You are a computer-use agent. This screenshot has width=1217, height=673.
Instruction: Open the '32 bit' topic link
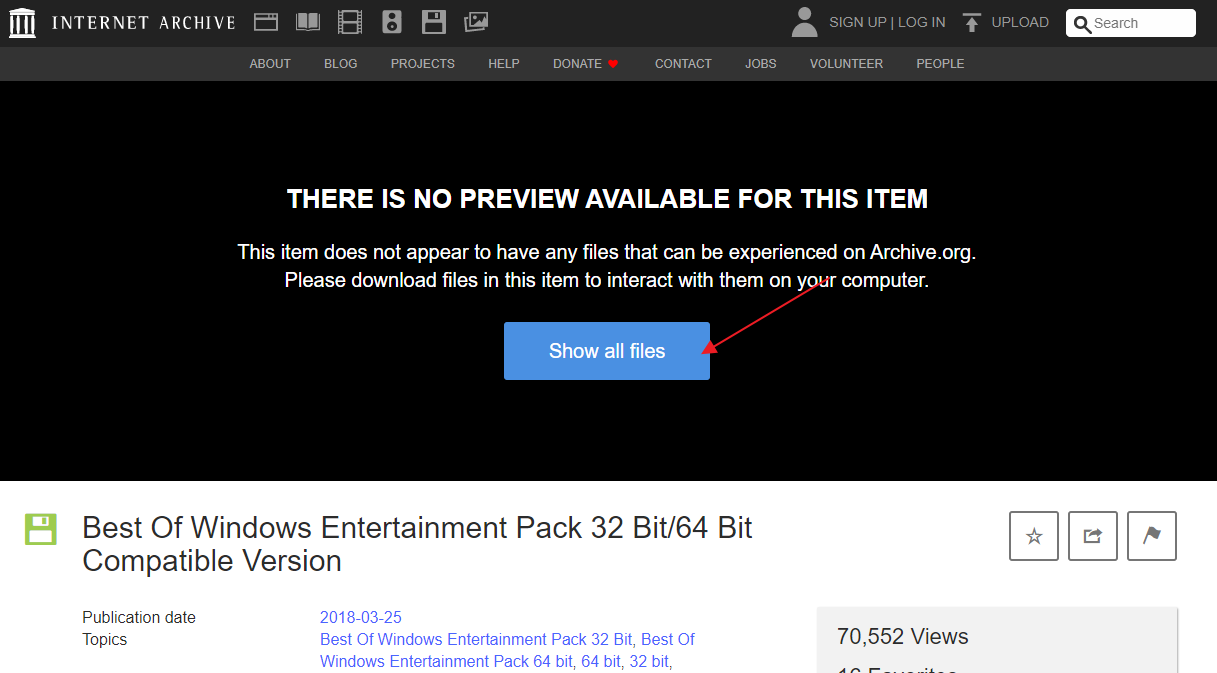649,662
